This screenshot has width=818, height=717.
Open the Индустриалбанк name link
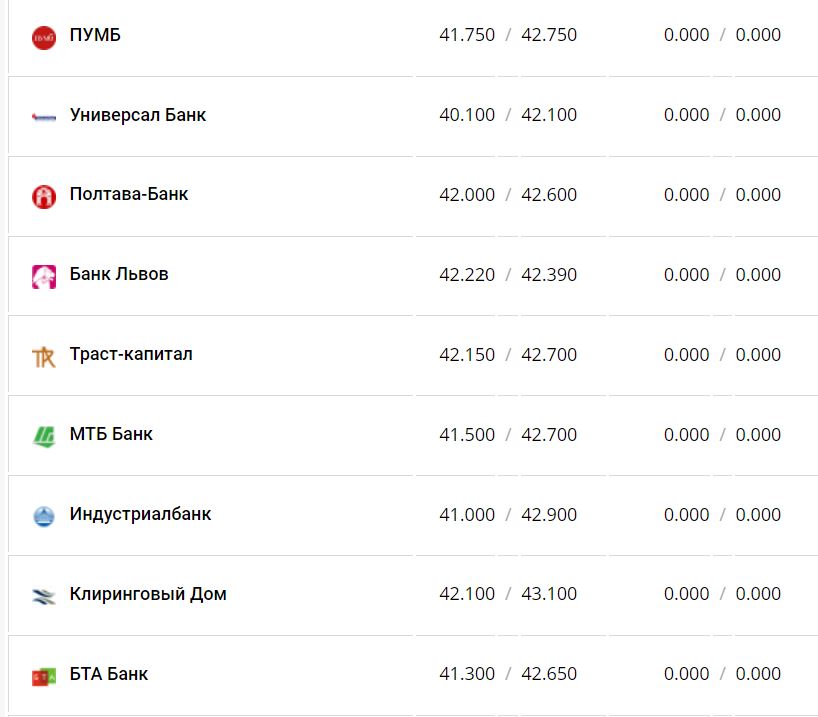tap(140, 514)
